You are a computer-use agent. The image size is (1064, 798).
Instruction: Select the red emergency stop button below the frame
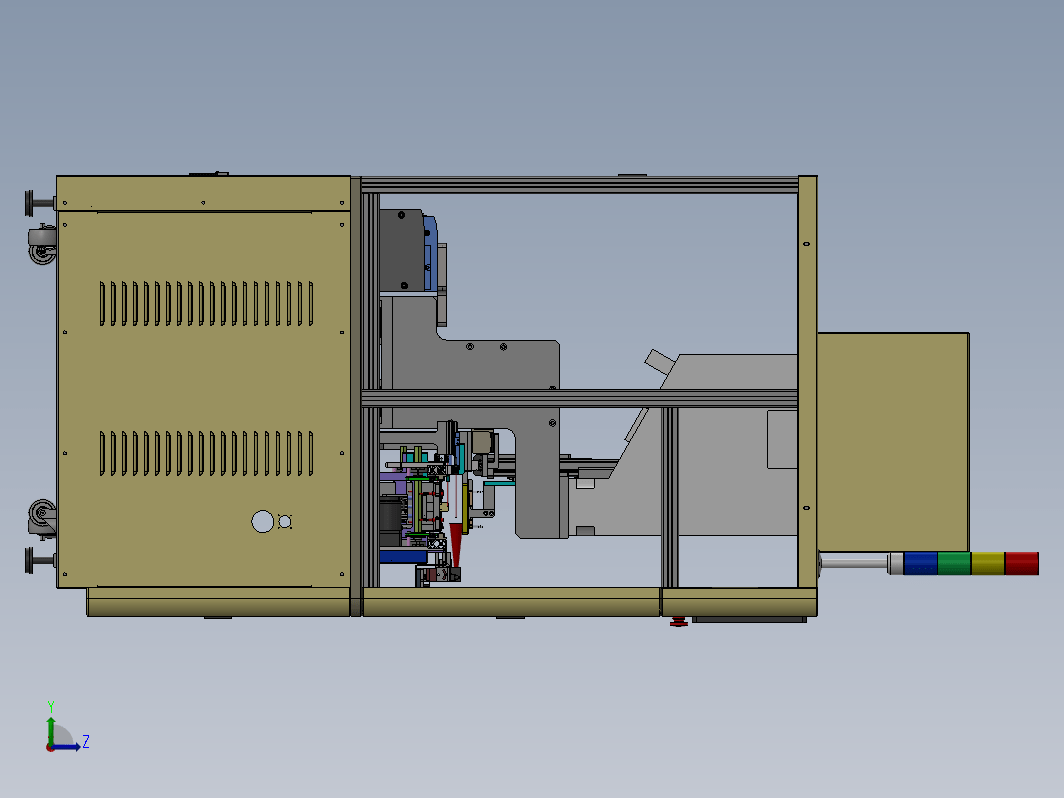(679, 622)
